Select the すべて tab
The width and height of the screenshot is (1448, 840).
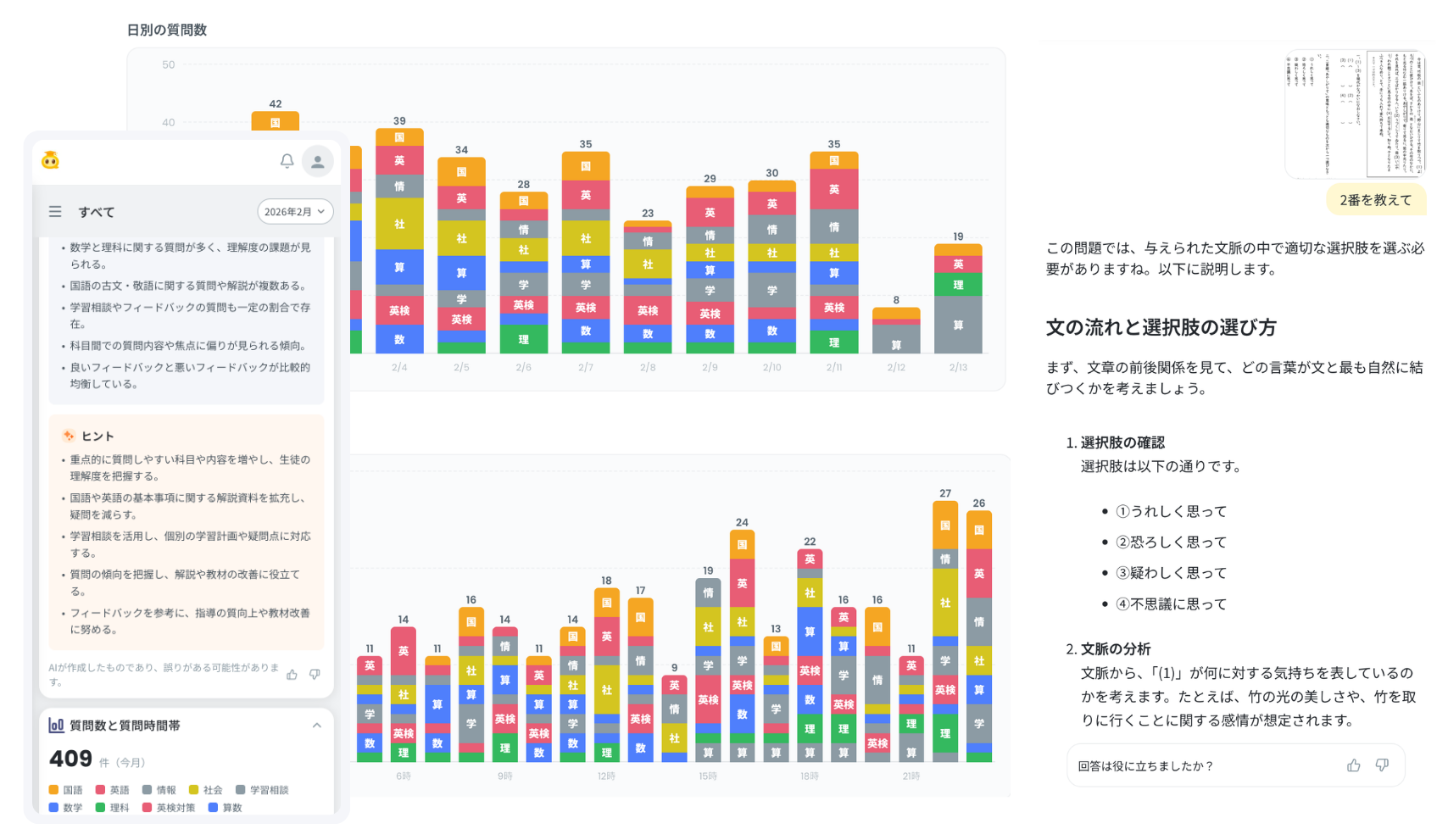coord(97,212)
